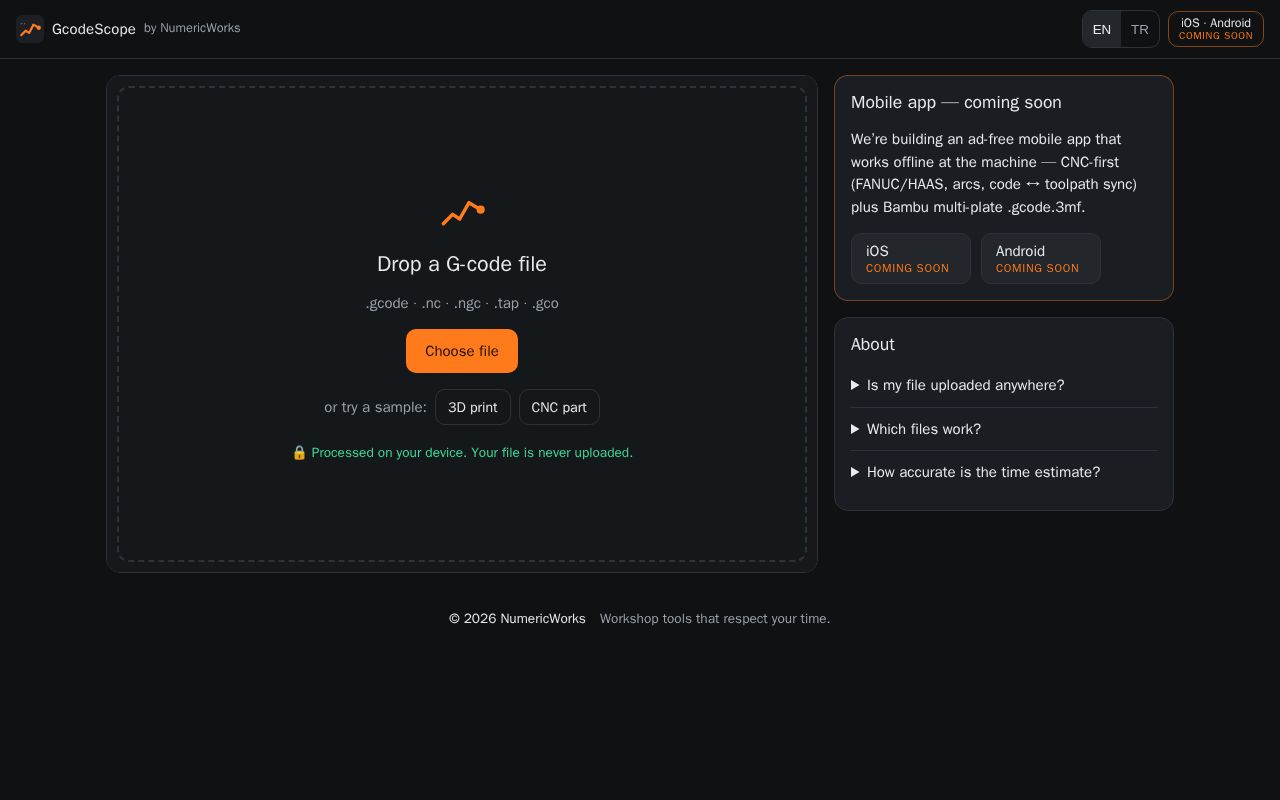Screen dimensions: 1280x800
Task: Load the CNC part sample
Action: click(x=559, y=407)
